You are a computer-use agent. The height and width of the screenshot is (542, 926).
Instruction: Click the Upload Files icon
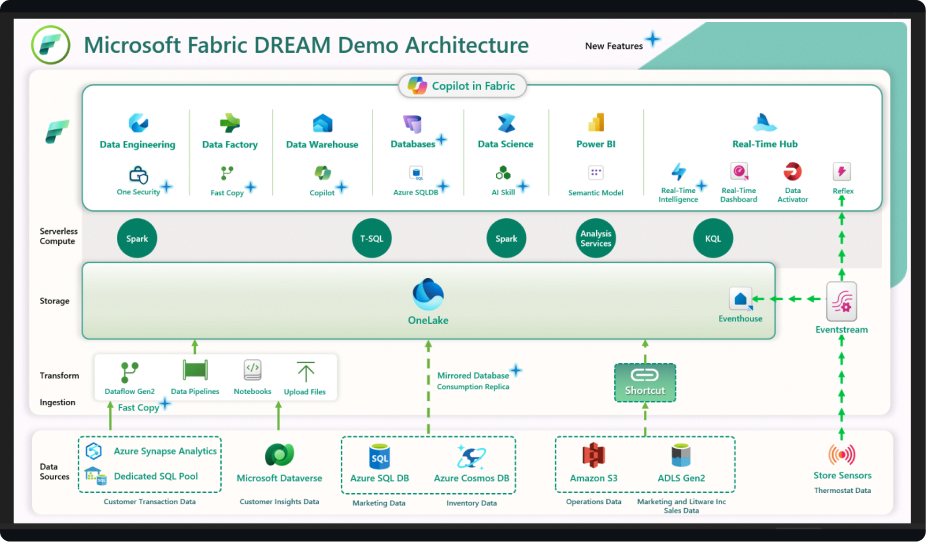click(305, 372)
